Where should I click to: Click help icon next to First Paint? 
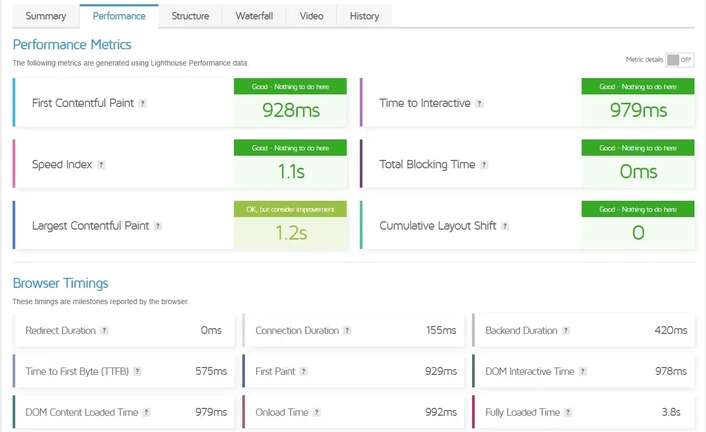(303, 372)
